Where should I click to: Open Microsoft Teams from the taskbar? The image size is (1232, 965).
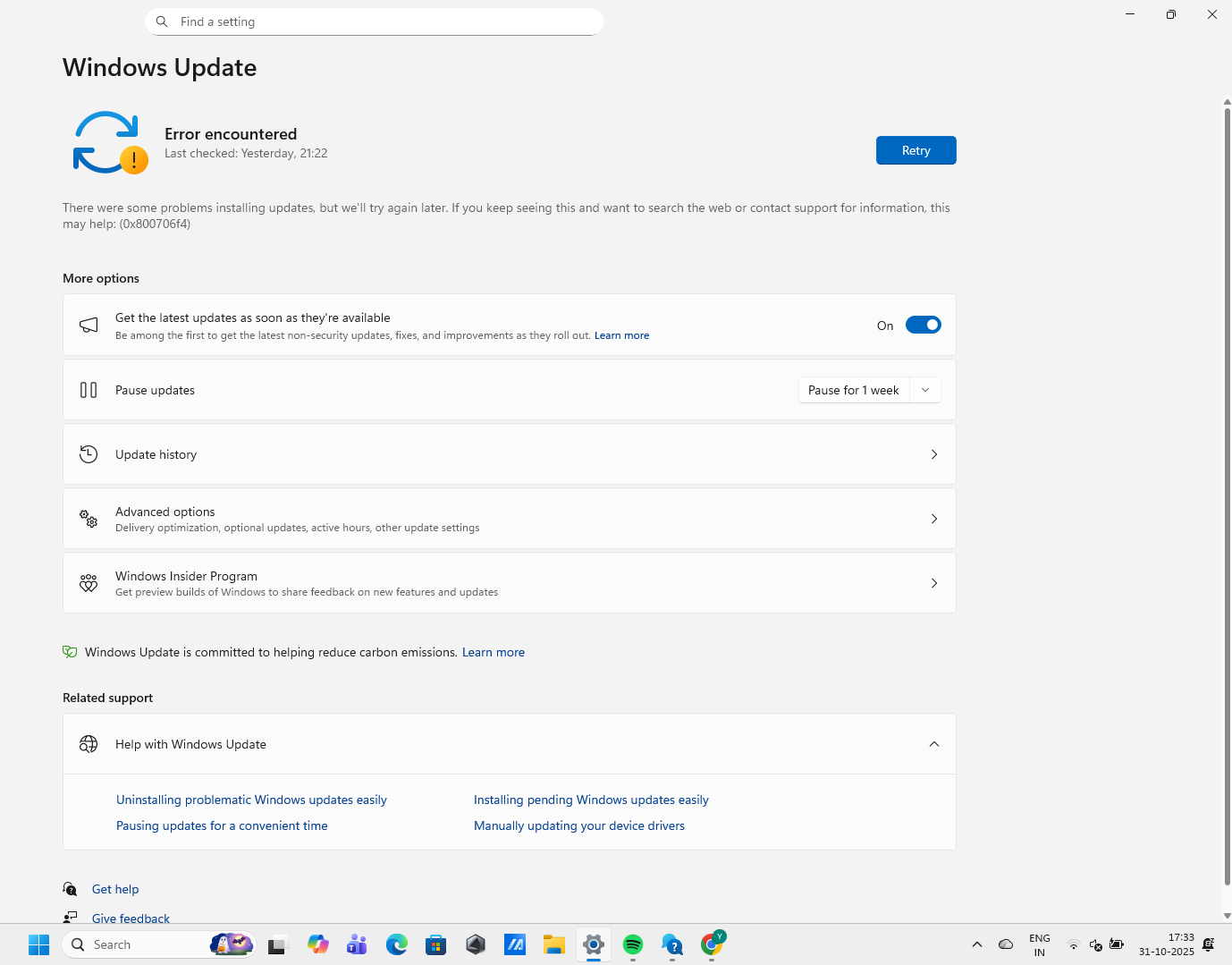[357, 944]
